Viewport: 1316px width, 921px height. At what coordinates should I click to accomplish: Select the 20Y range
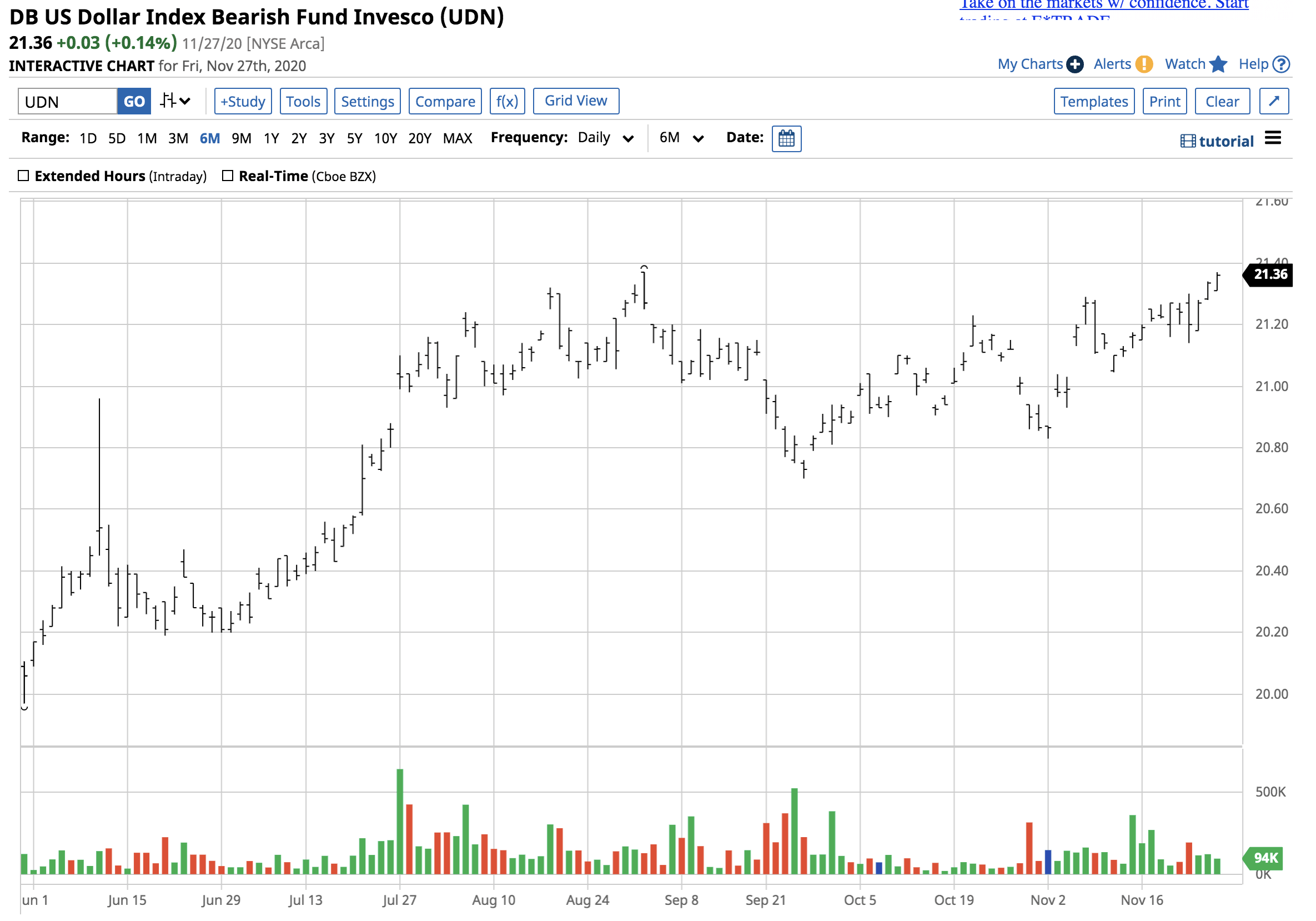420,138
